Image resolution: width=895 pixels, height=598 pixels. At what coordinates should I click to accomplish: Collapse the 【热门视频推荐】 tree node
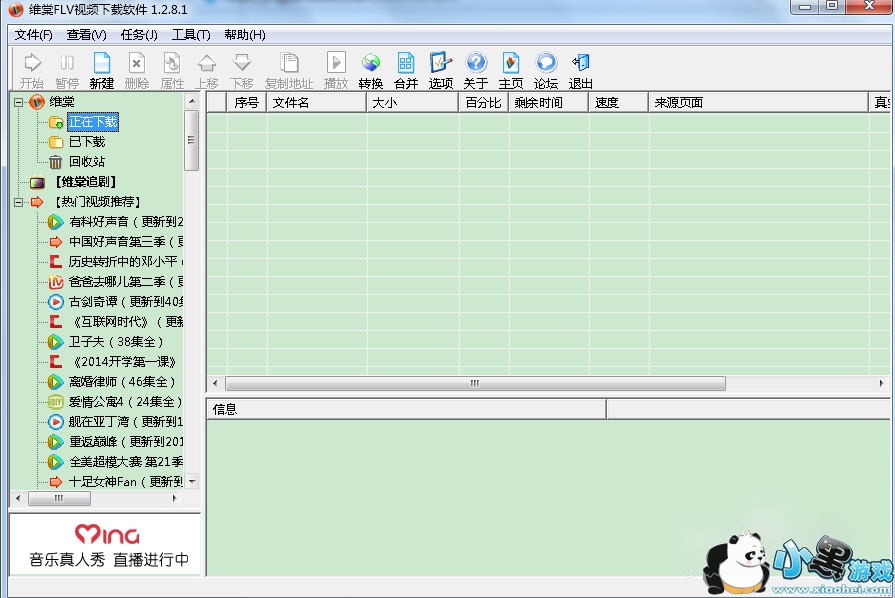coord(19,202)
